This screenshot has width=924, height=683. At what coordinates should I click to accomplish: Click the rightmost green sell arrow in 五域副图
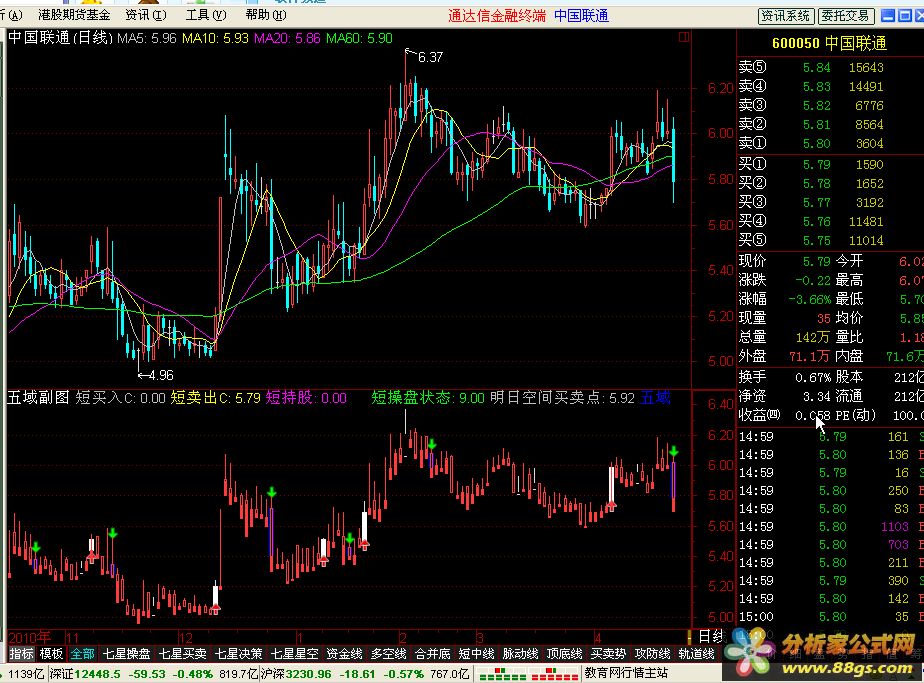coord(674,452)
